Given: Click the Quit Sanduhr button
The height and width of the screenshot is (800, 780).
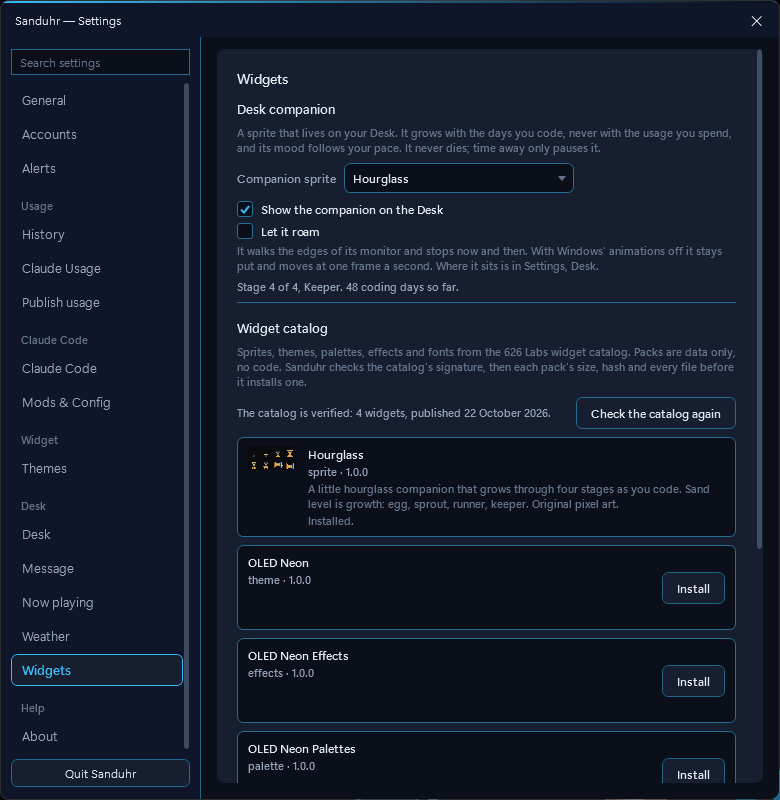Looking at the screenshot, I should [100, 773].
